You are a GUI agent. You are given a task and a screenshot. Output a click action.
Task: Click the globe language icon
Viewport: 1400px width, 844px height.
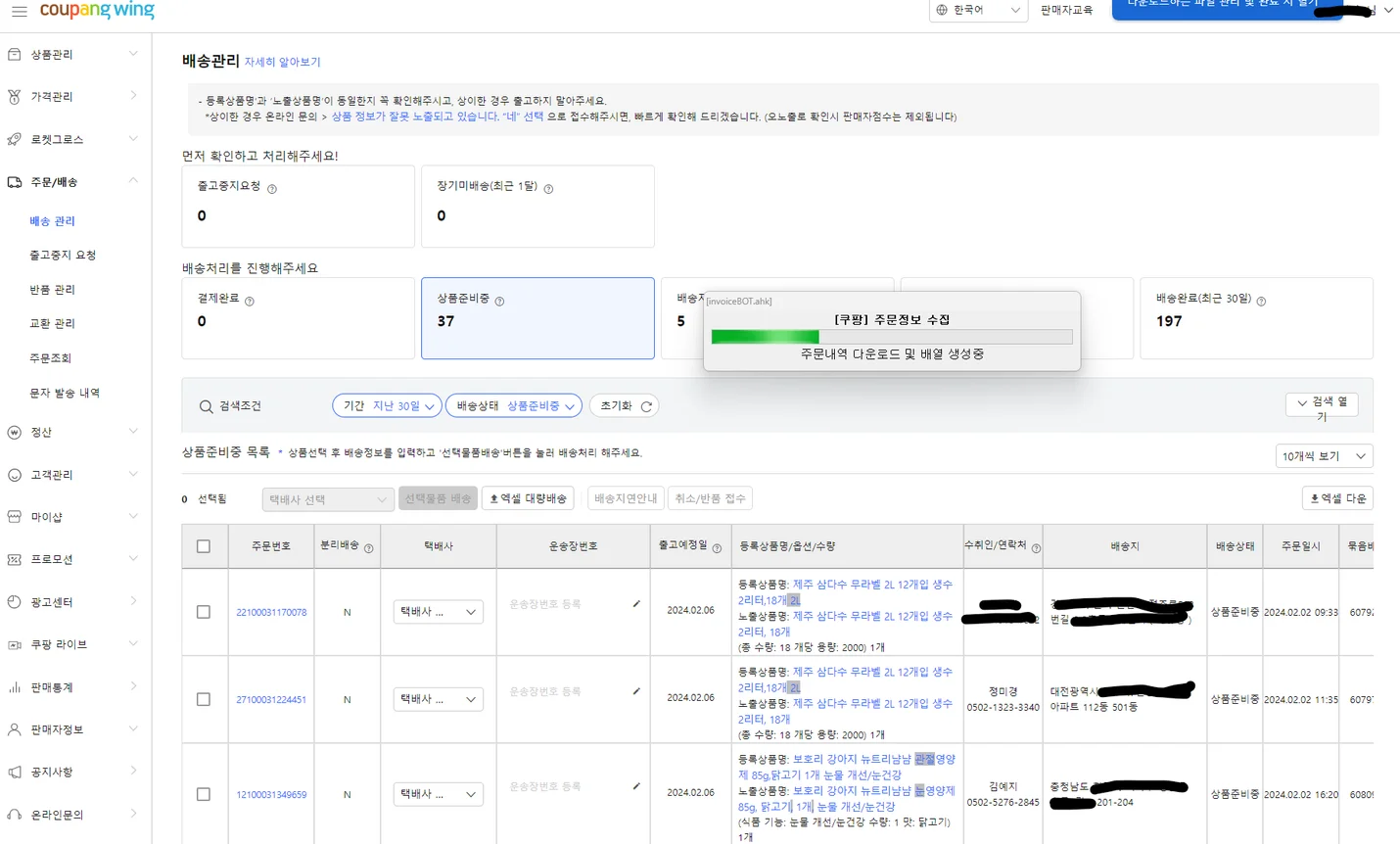point(942,10)
